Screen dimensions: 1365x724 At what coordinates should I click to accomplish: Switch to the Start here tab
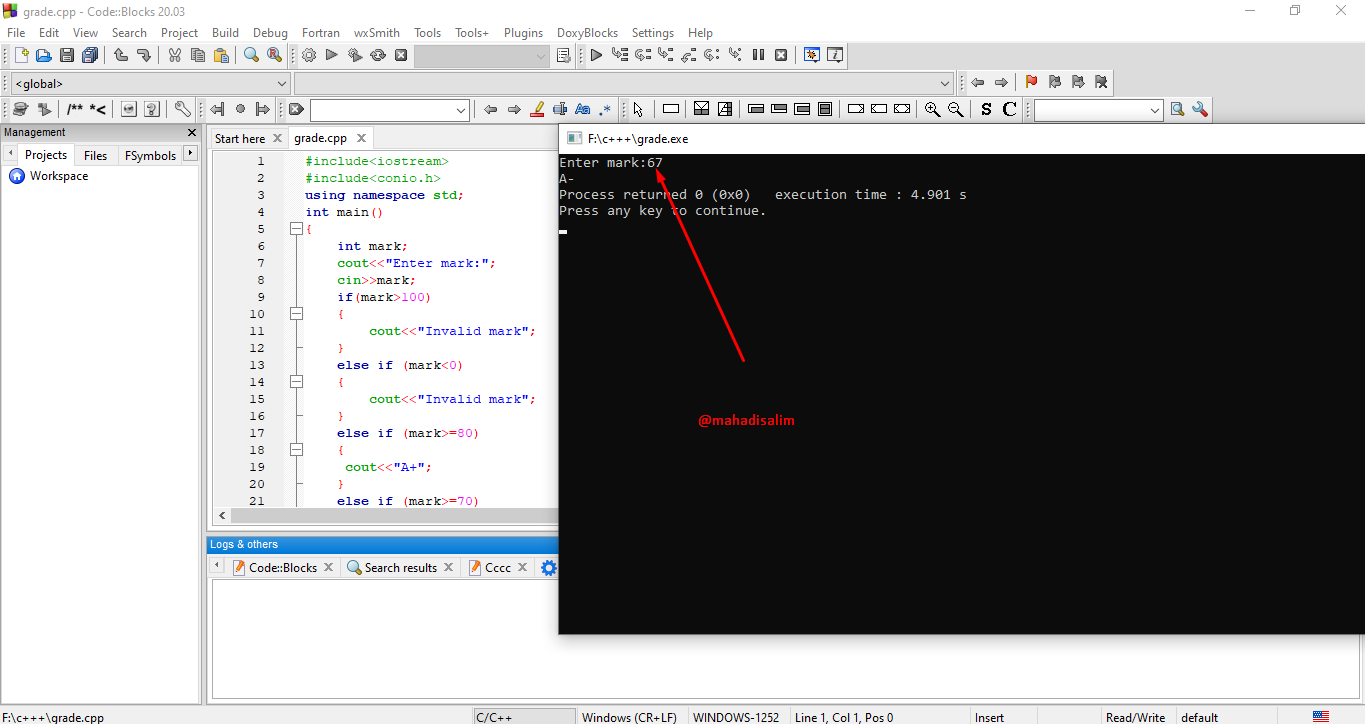[240, 139]
